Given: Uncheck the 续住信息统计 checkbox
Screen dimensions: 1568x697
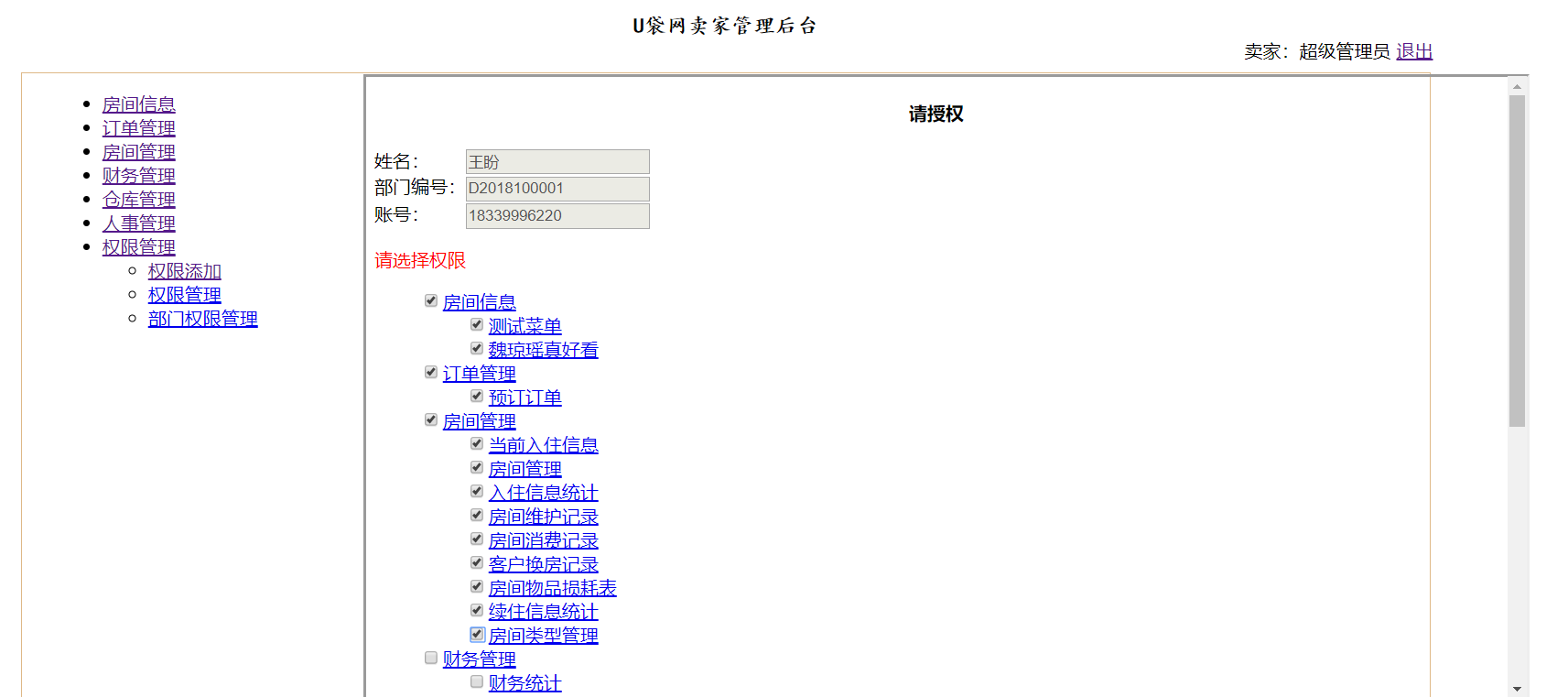Looking at the screenshot, I should (477, 610).
